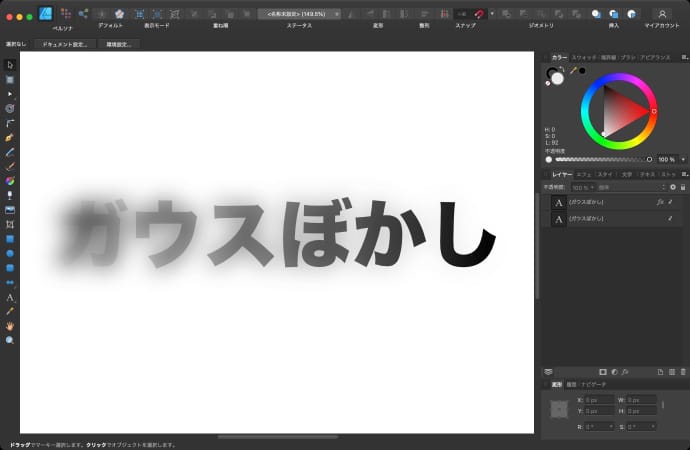Click the Delete layer trash icon
The width and height of the screenshot is (690, 450).
click(x=683, y=371)
